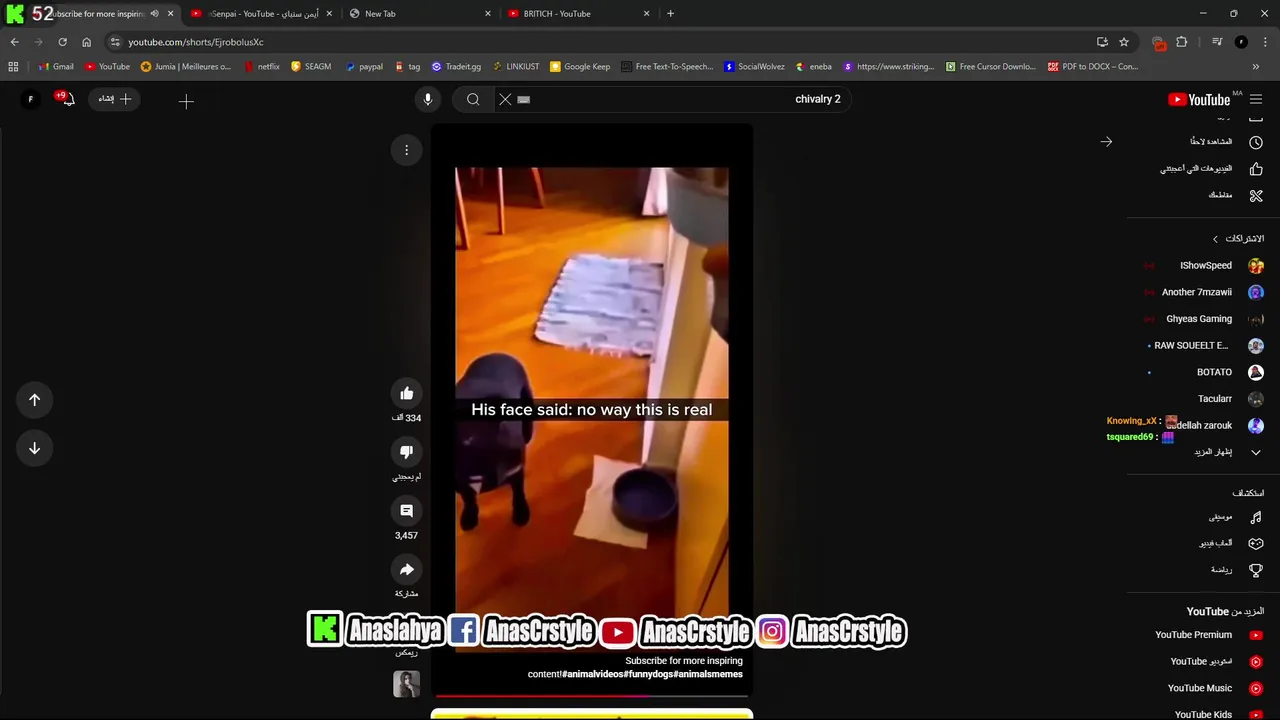Open the Google Keep bookmark

pyautogui.click(x=580, y=67)
